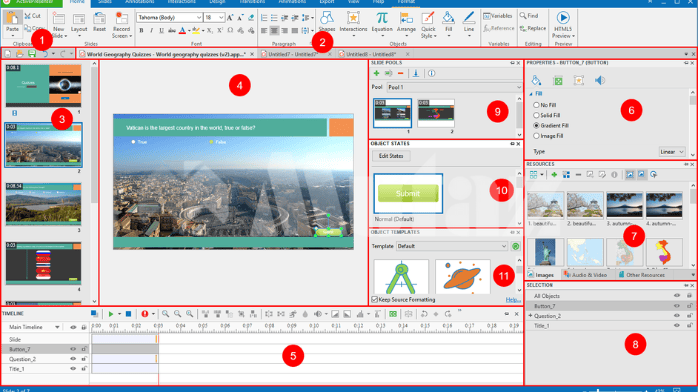Select slide 3 thumbnail
This screenshot has width=698, height=392.
point(43,204)
